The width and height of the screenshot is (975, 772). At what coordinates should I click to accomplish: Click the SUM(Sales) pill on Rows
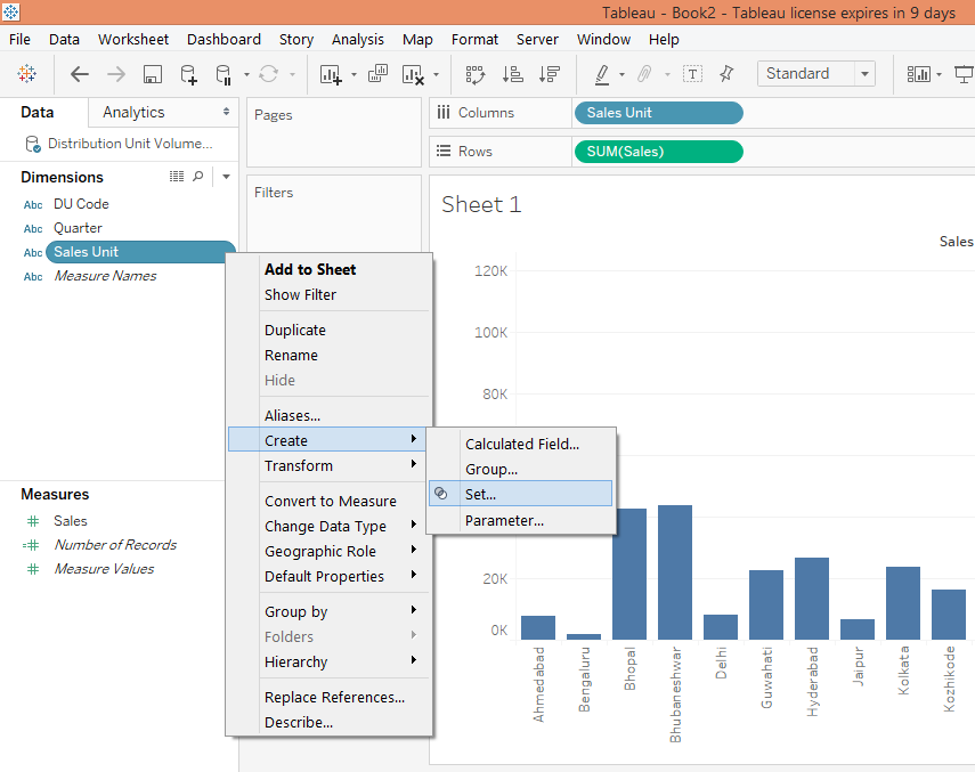pos(658,152)
